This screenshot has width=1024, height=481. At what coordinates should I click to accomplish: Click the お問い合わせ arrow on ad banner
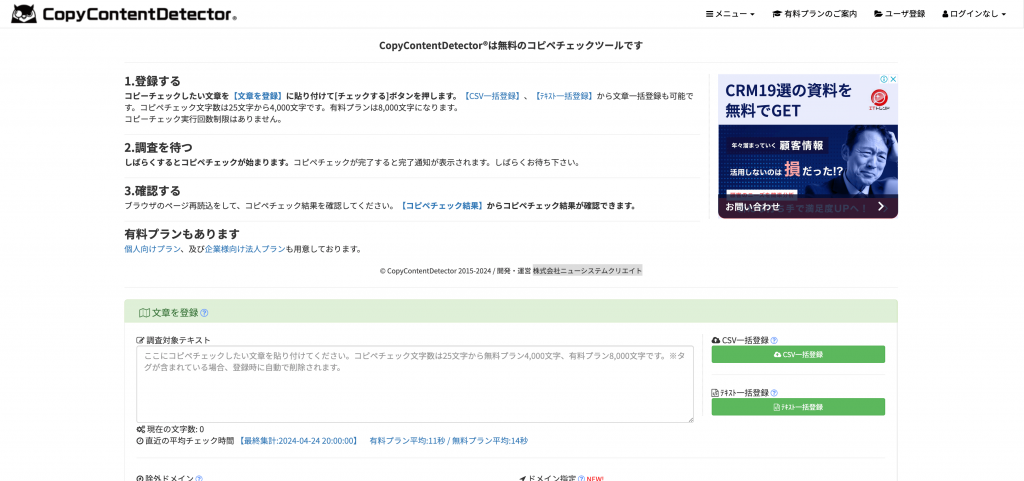point(880,207)
